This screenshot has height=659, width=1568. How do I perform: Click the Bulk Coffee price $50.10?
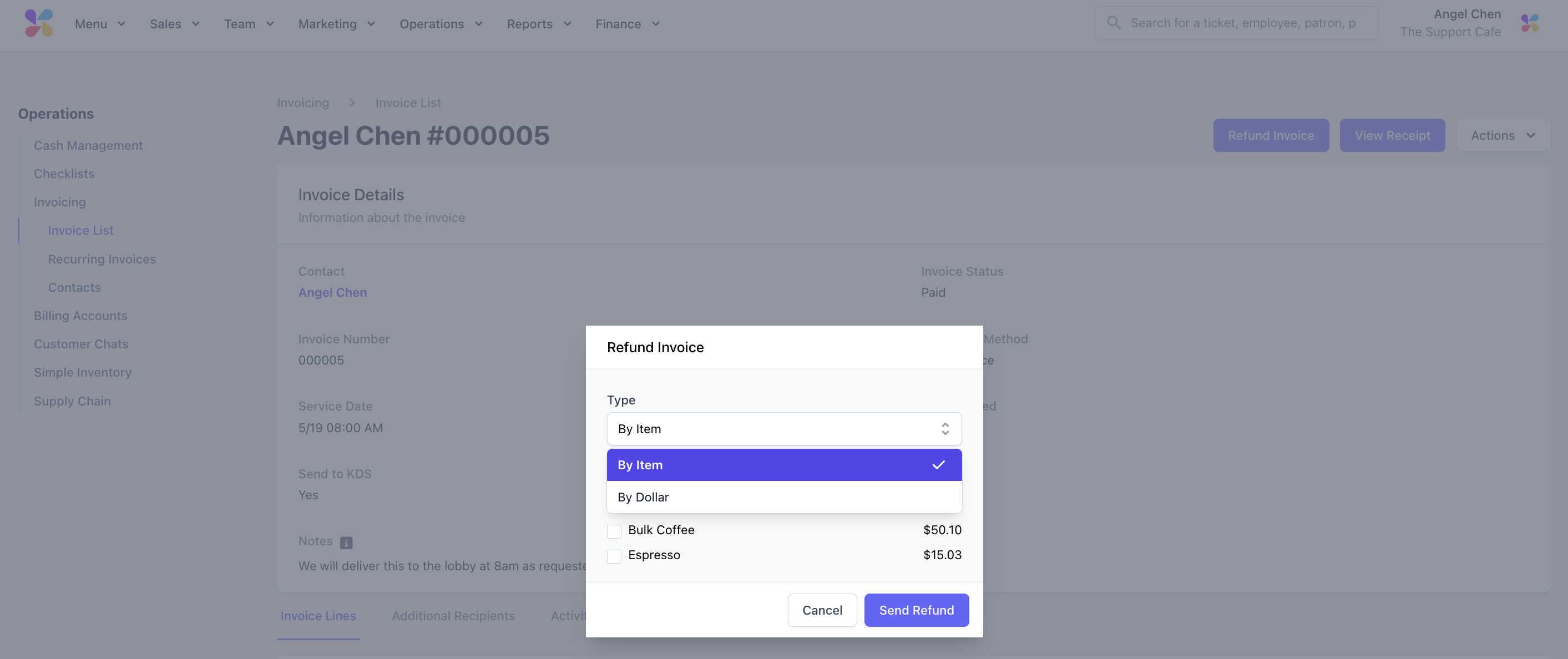point(942,530)
